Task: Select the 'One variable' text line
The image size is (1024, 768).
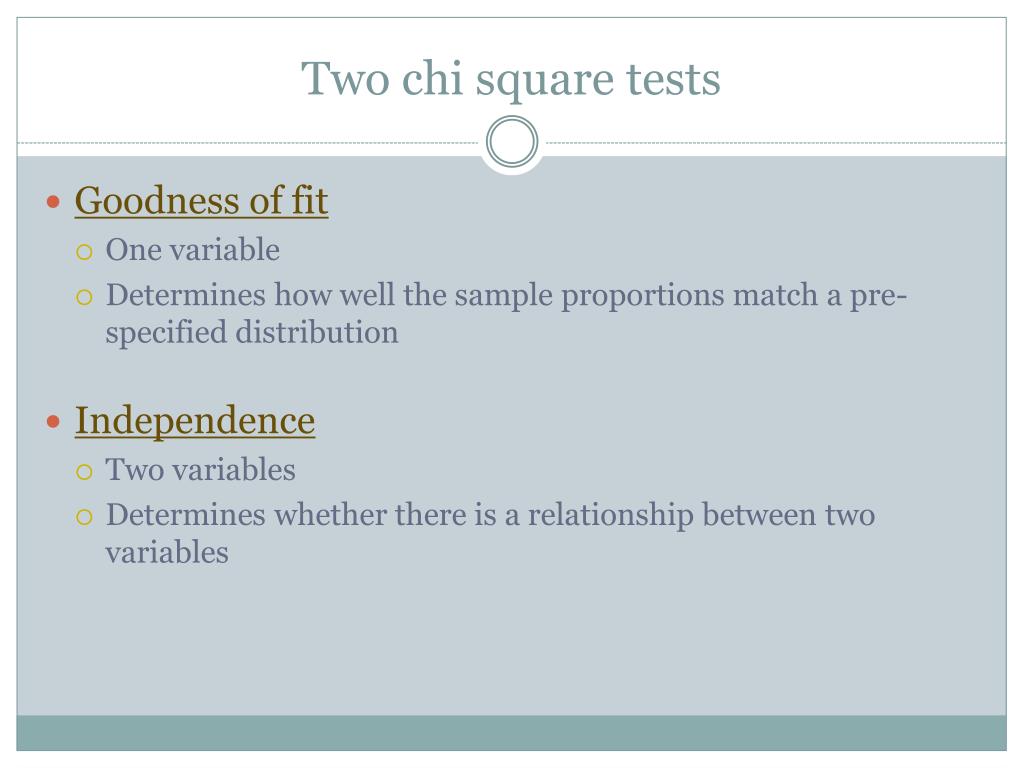Action: click(193, 250)
